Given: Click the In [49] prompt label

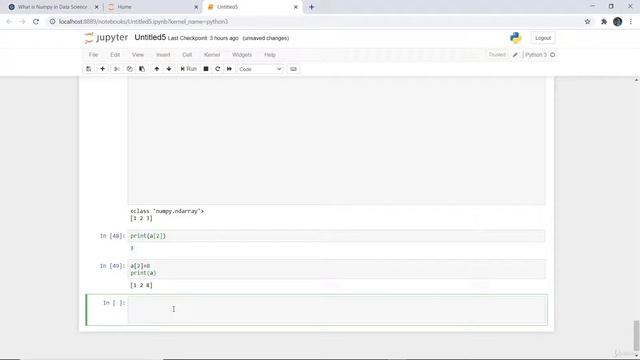Looking at the screenshot, I should tap(112, 266).
